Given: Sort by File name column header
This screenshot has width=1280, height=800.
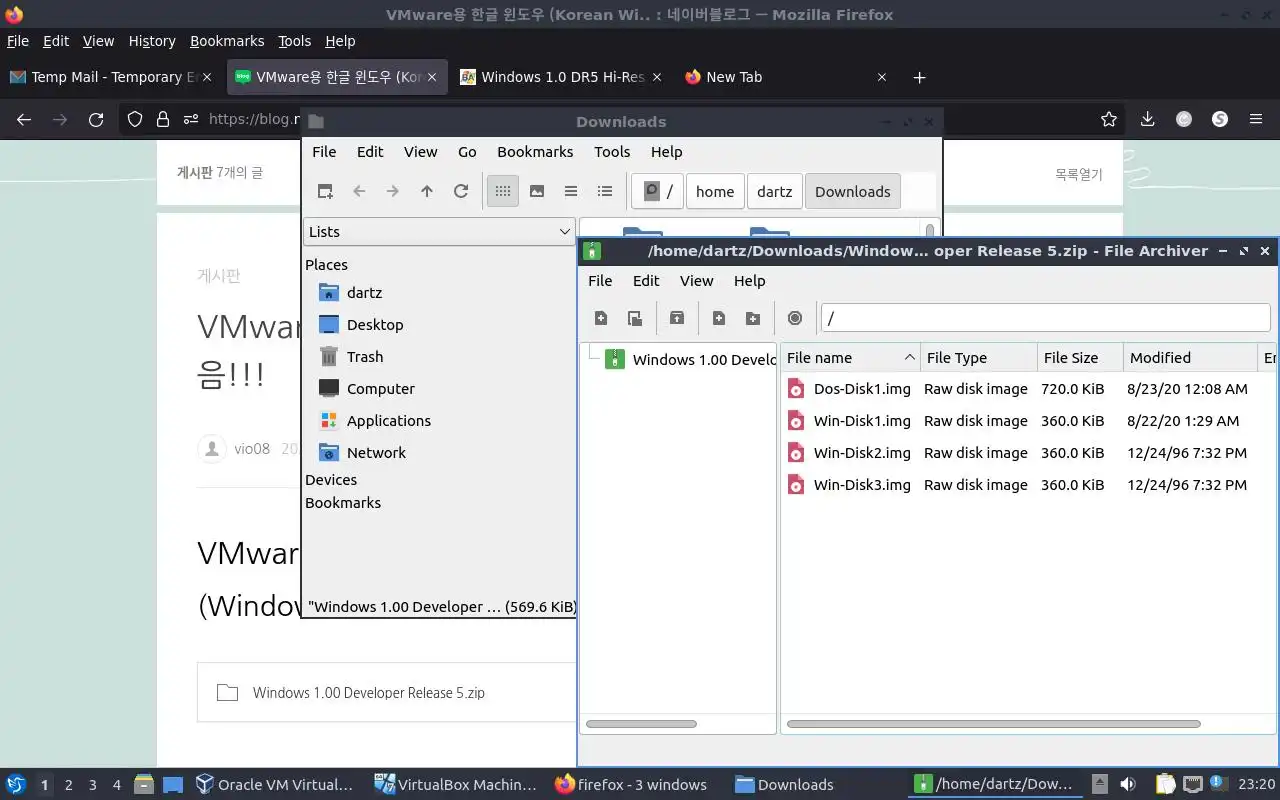Looking at the screenshot, I should pyautogui.click(x=851, y=357).
